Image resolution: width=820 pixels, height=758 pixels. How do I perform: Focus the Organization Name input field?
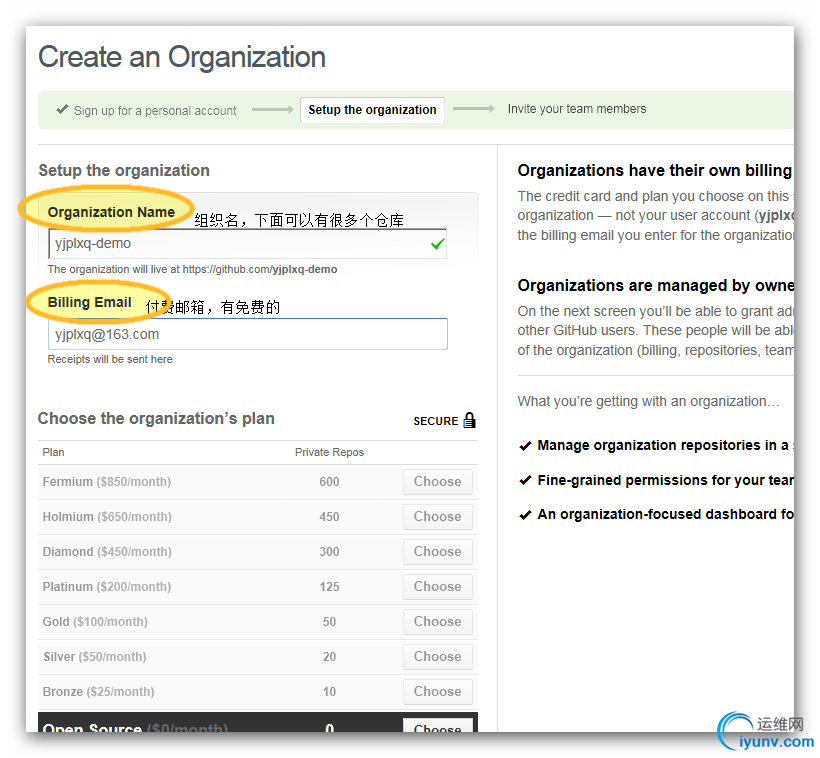[x=247, y=244]
